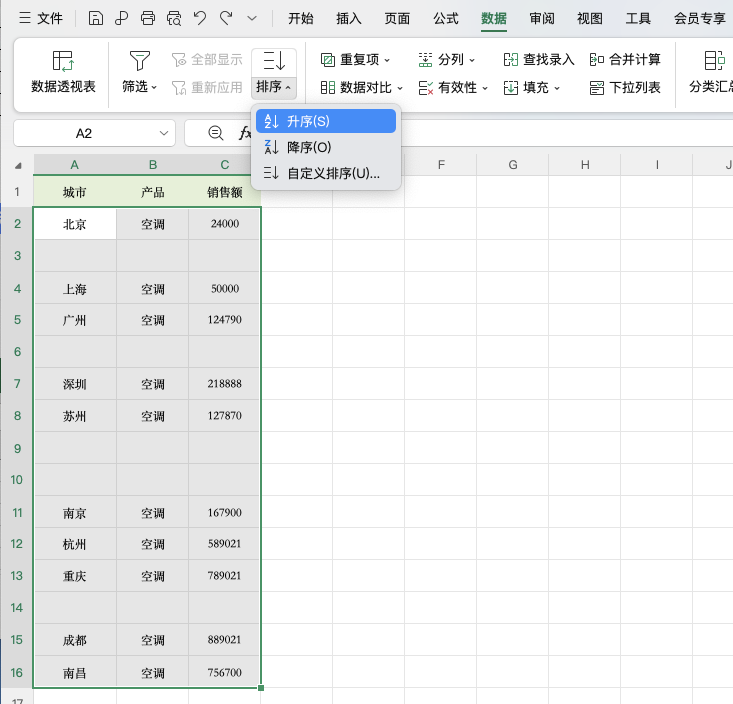Click the select-all corner triangle
733x704 pixels.
coord(18,165)
